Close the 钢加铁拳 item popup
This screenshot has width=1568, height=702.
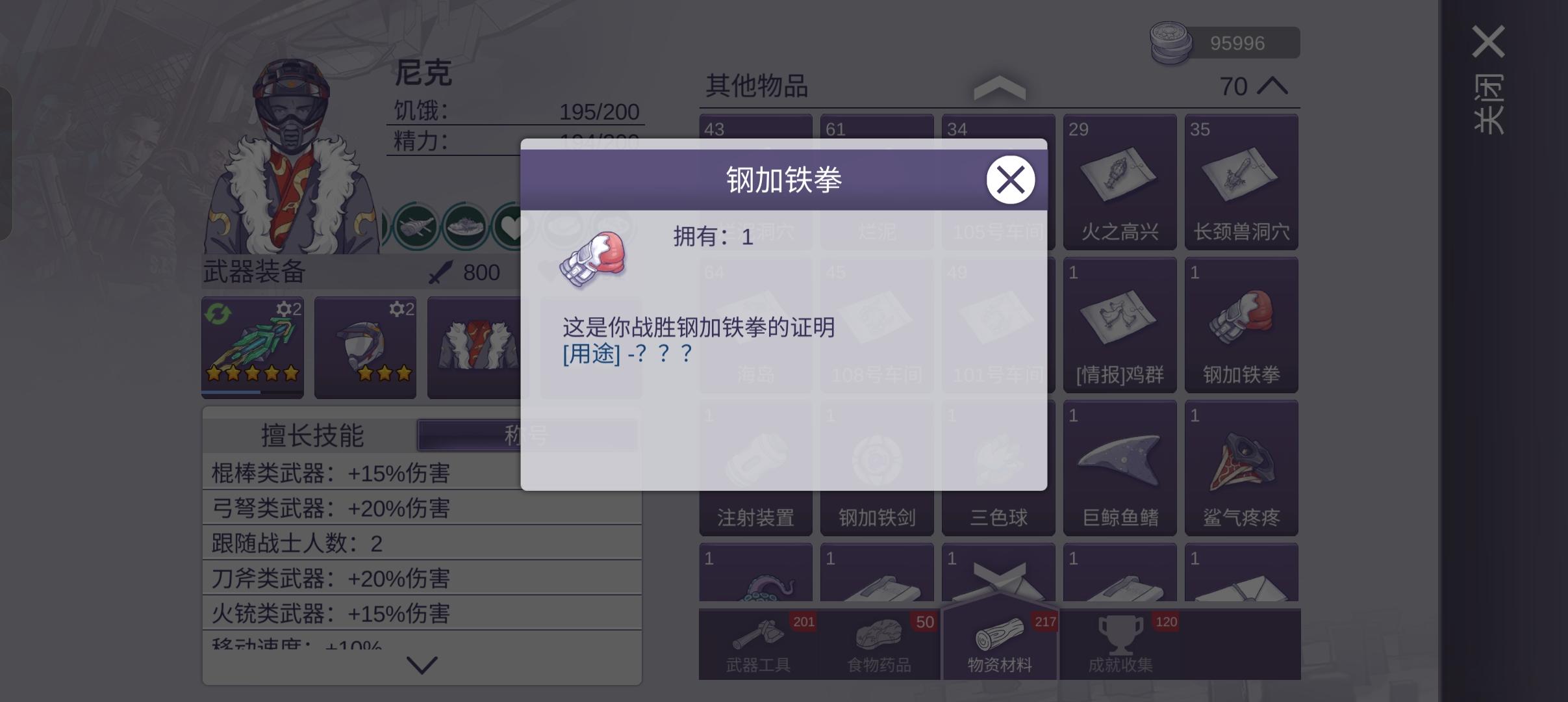tap(1010, 179)
